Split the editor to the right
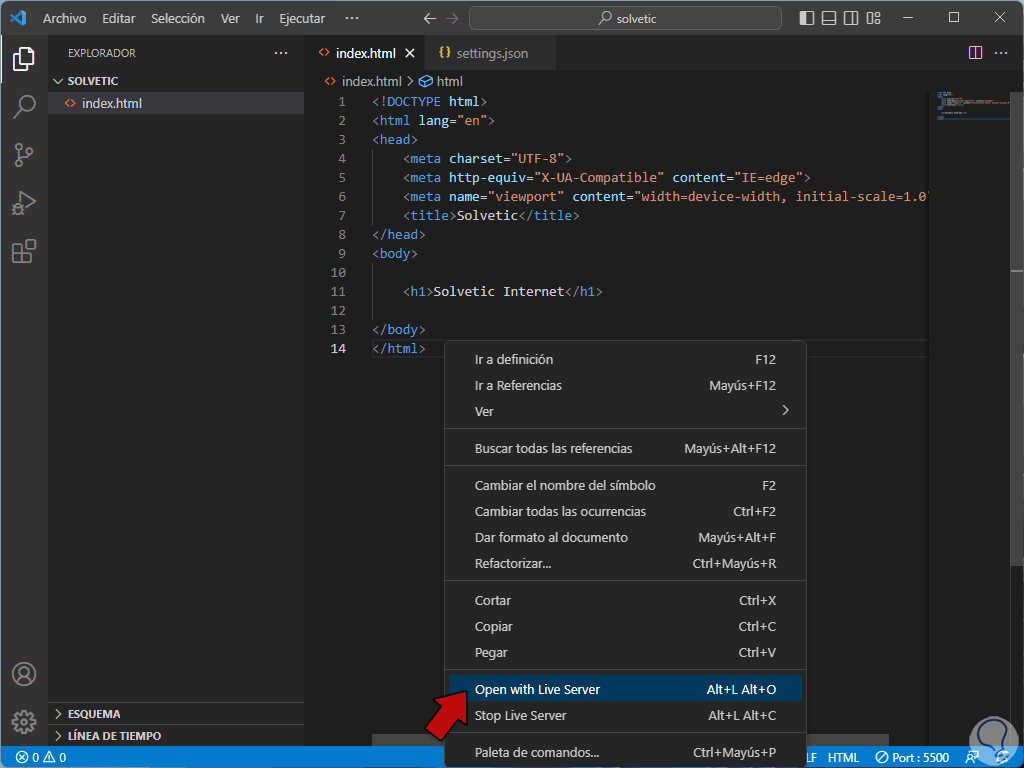 click(x=975, y=53)
